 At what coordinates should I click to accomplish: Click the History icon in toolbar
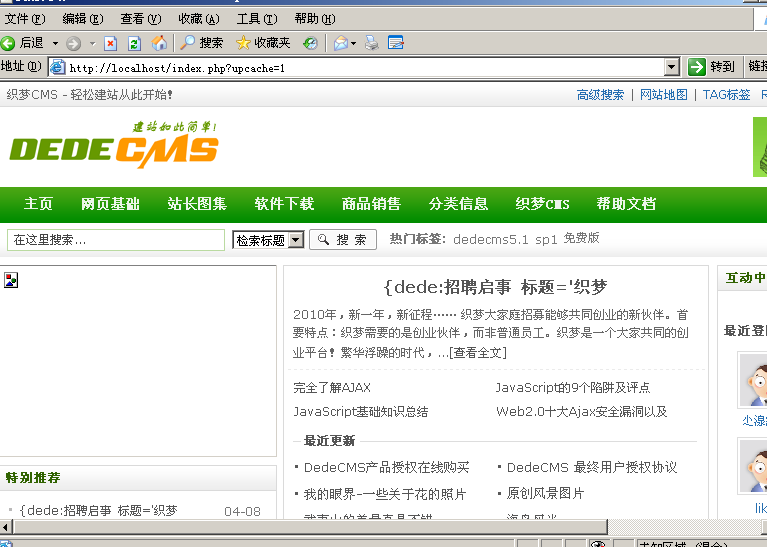click(x=310, y=44)
